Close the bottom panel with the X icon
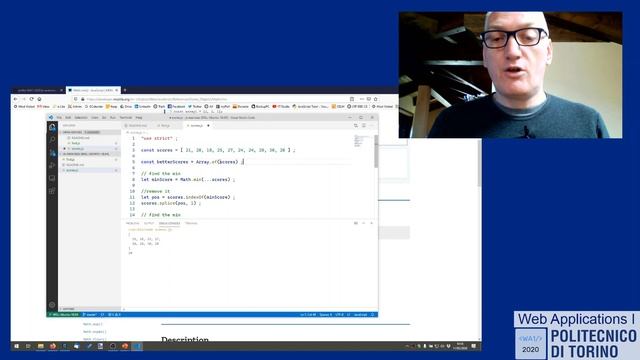This screenshot has width=640, height=360. click(x=371, y=223)
